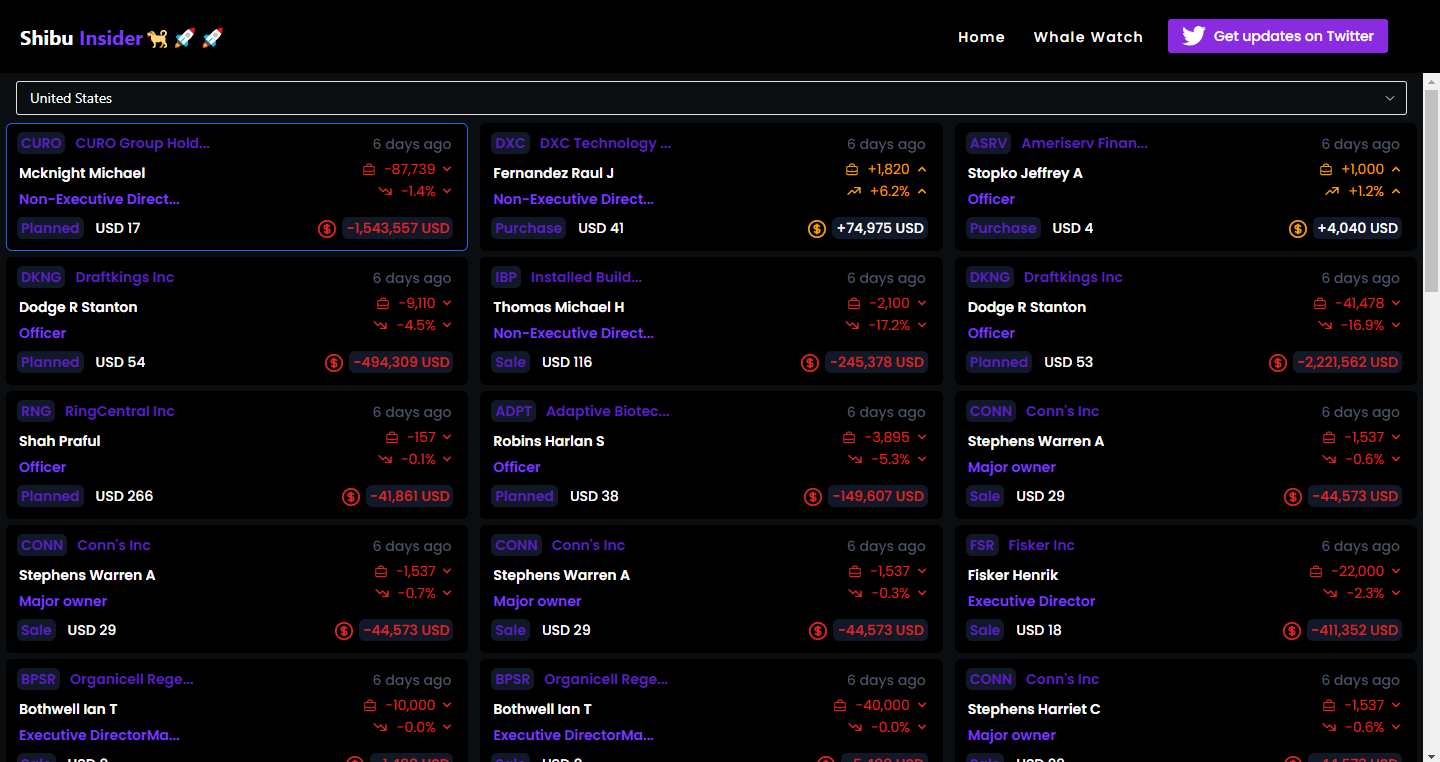Click the uptrend arrow icon beside +1.2%

coord(1332,191)
